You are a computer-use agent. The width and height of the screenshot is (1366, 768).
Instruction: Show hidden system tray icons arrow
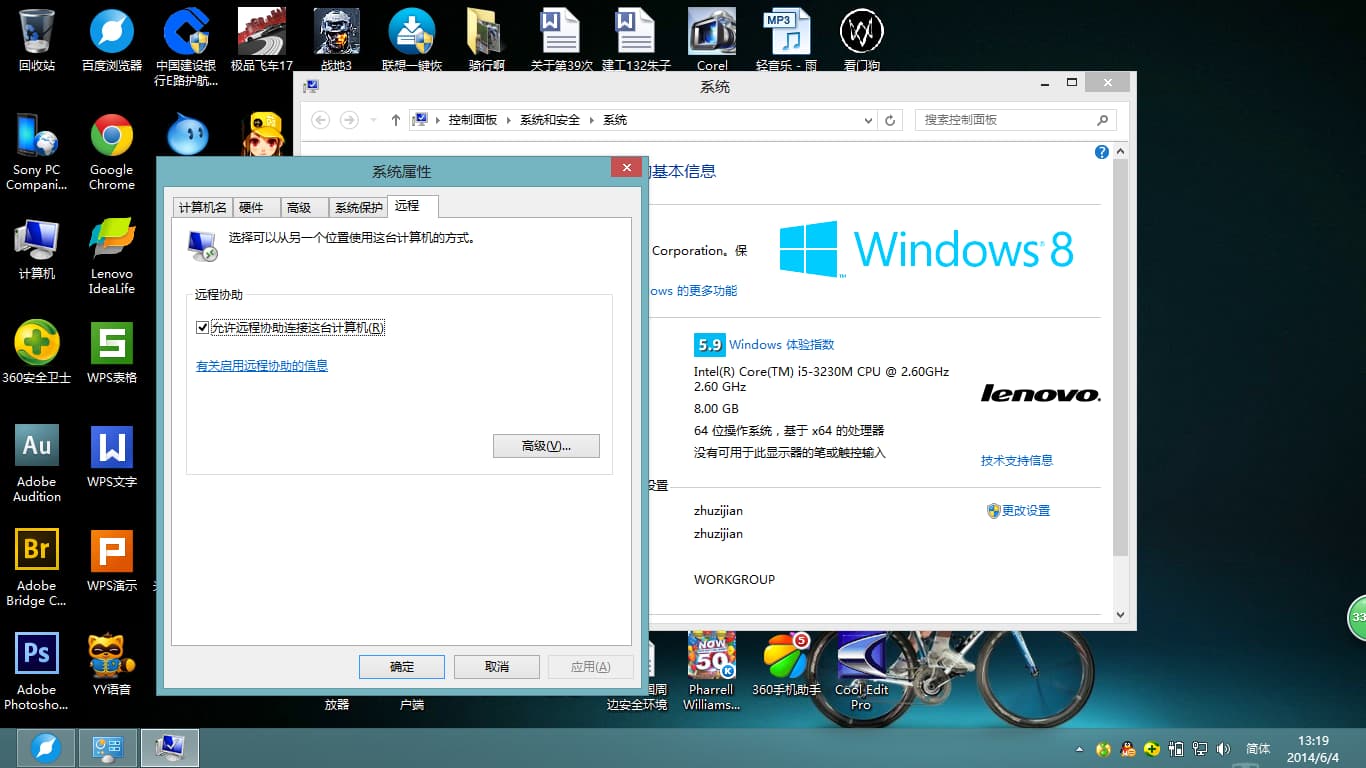click(1079, 749)
